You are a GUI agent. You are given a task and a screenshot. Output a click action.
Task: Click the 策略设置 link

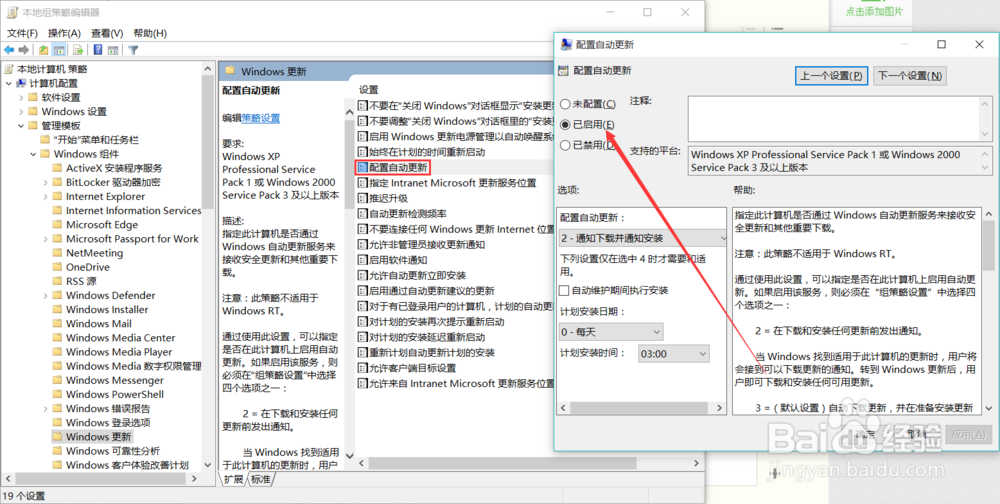pyautogui.click(x=261, y=118)
